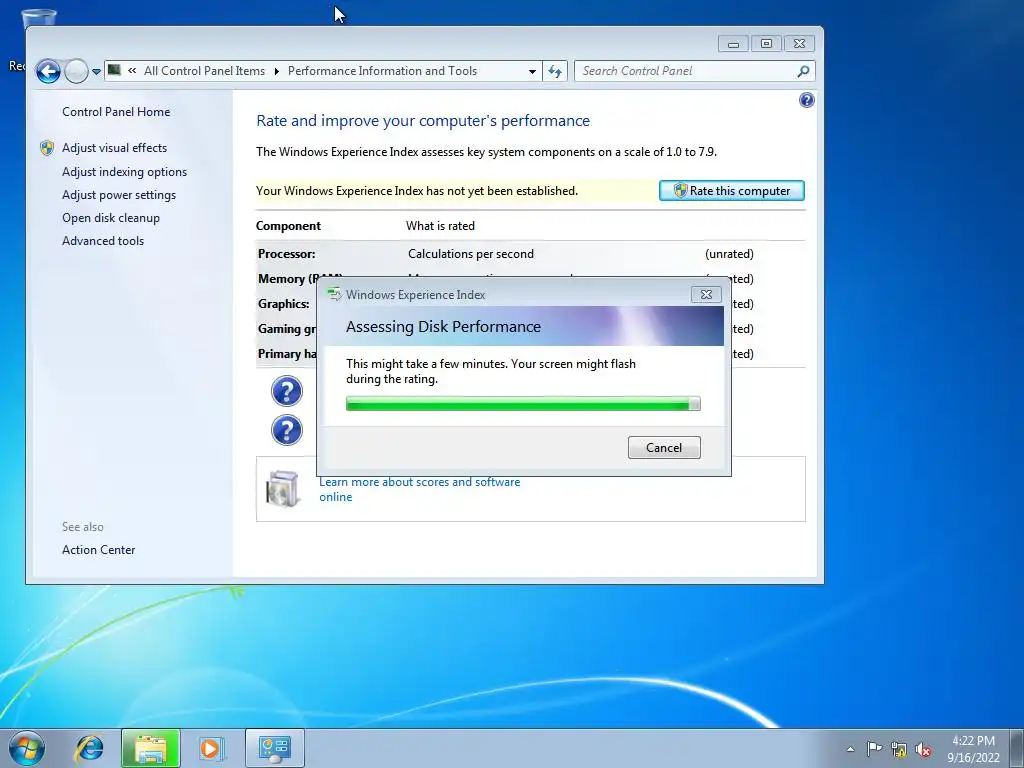
Task: Click the 'What is rated' column header
Action: (x=440, y=226)
